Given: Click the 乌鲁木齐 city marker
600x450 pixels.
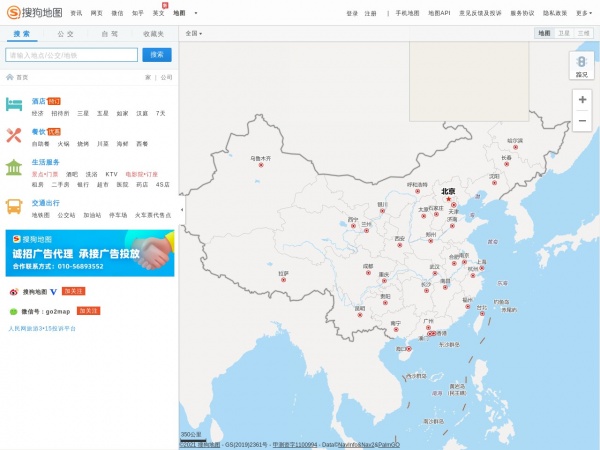Looking at the screenshot, I should [x=261, y=165].
